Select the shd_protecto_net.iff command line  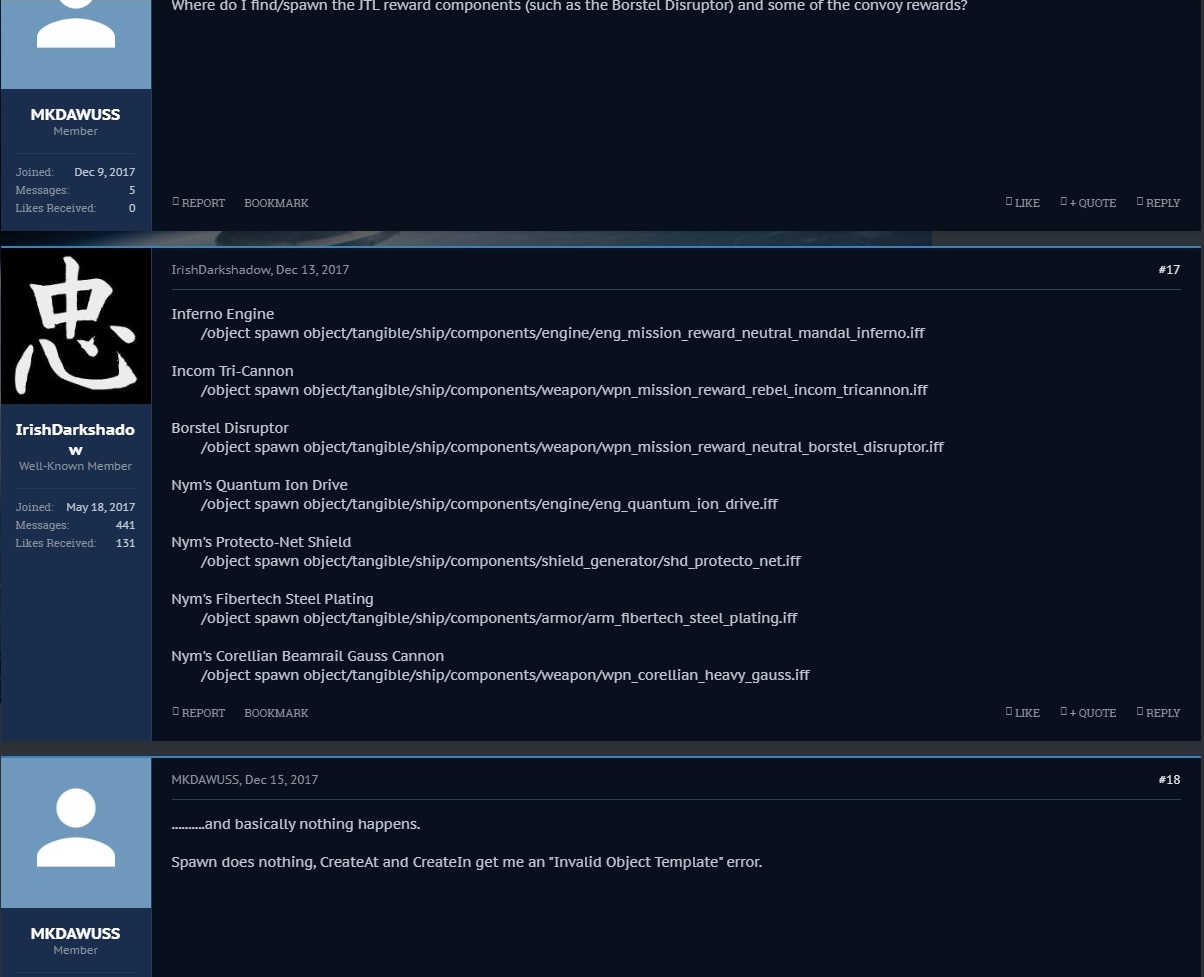tap(501, 561)
